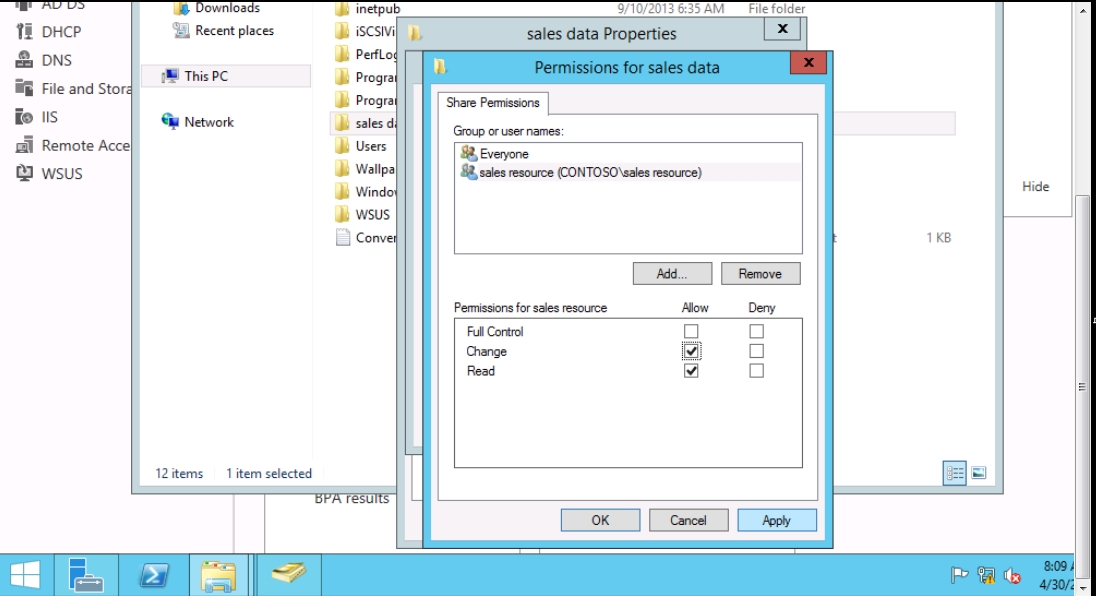Image resolution: width=1096 pixels, height=596 pixels.
Task: Click the network status tray icon
Action: (988, 575)
